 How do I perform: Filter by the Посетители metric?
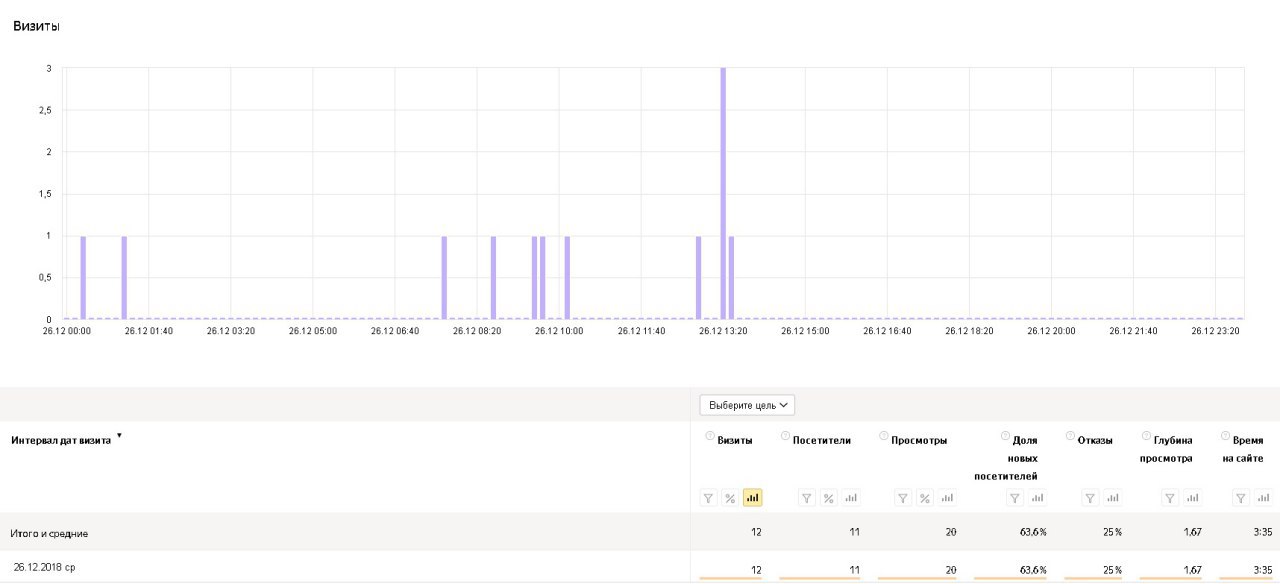pyautogui.click(x=806, y=498)
